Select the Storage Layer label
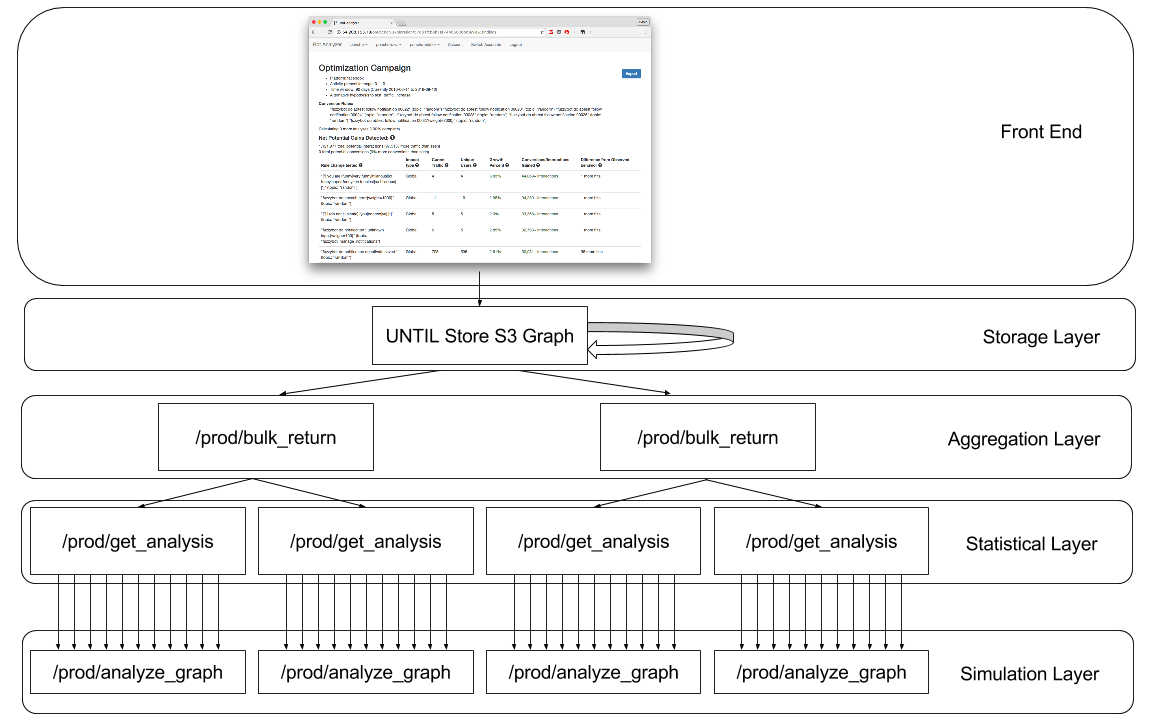This screenshot has height=720, width=1167. [x=1040, y=337]
